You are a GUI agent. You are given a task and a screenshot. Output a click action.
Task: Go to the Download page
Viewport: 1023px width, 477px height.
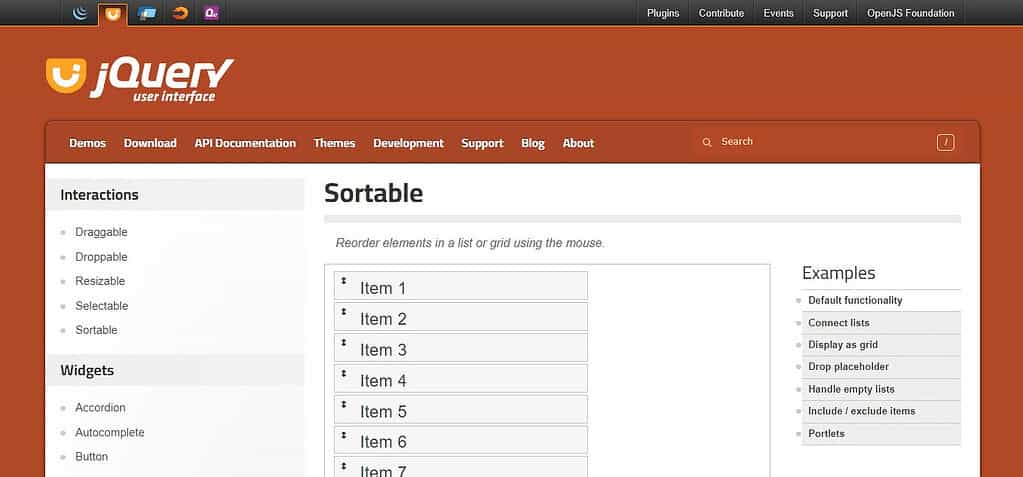[x=150, y=143]
